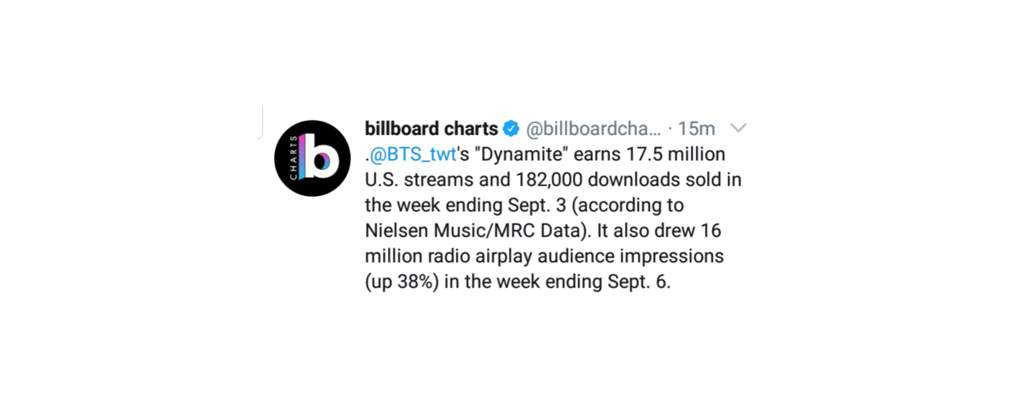This screenshot has width=1024, height=411.
Task: Click the "(up 38%)" text
Action: point(401,282)
